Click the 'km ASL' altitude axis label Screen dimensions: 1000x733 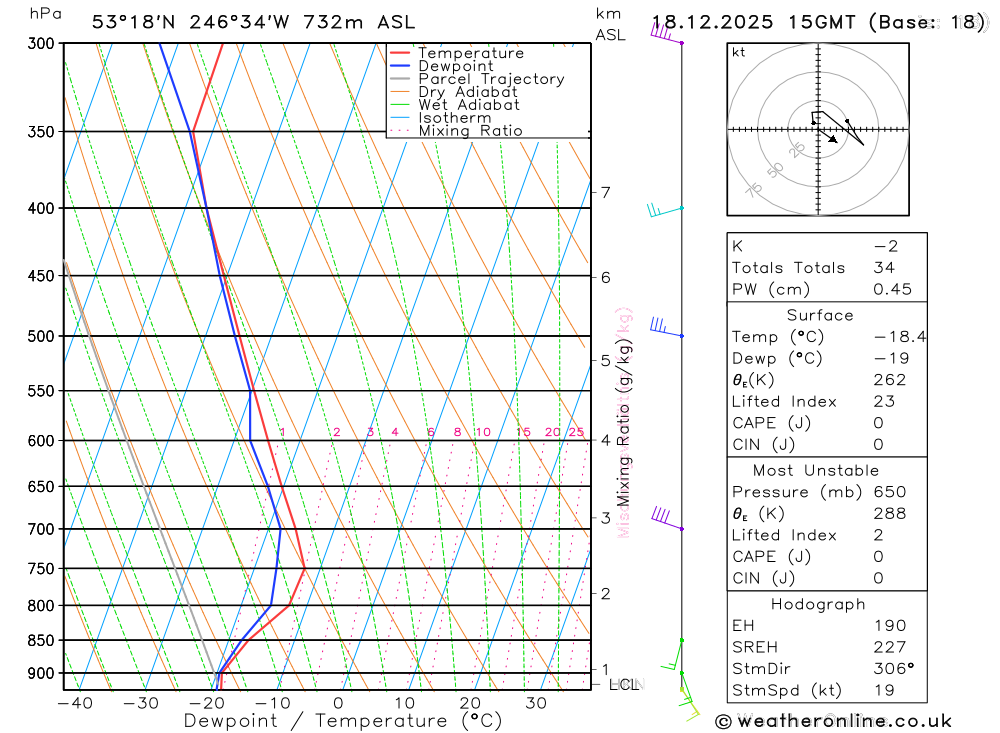tap(610, 24)
